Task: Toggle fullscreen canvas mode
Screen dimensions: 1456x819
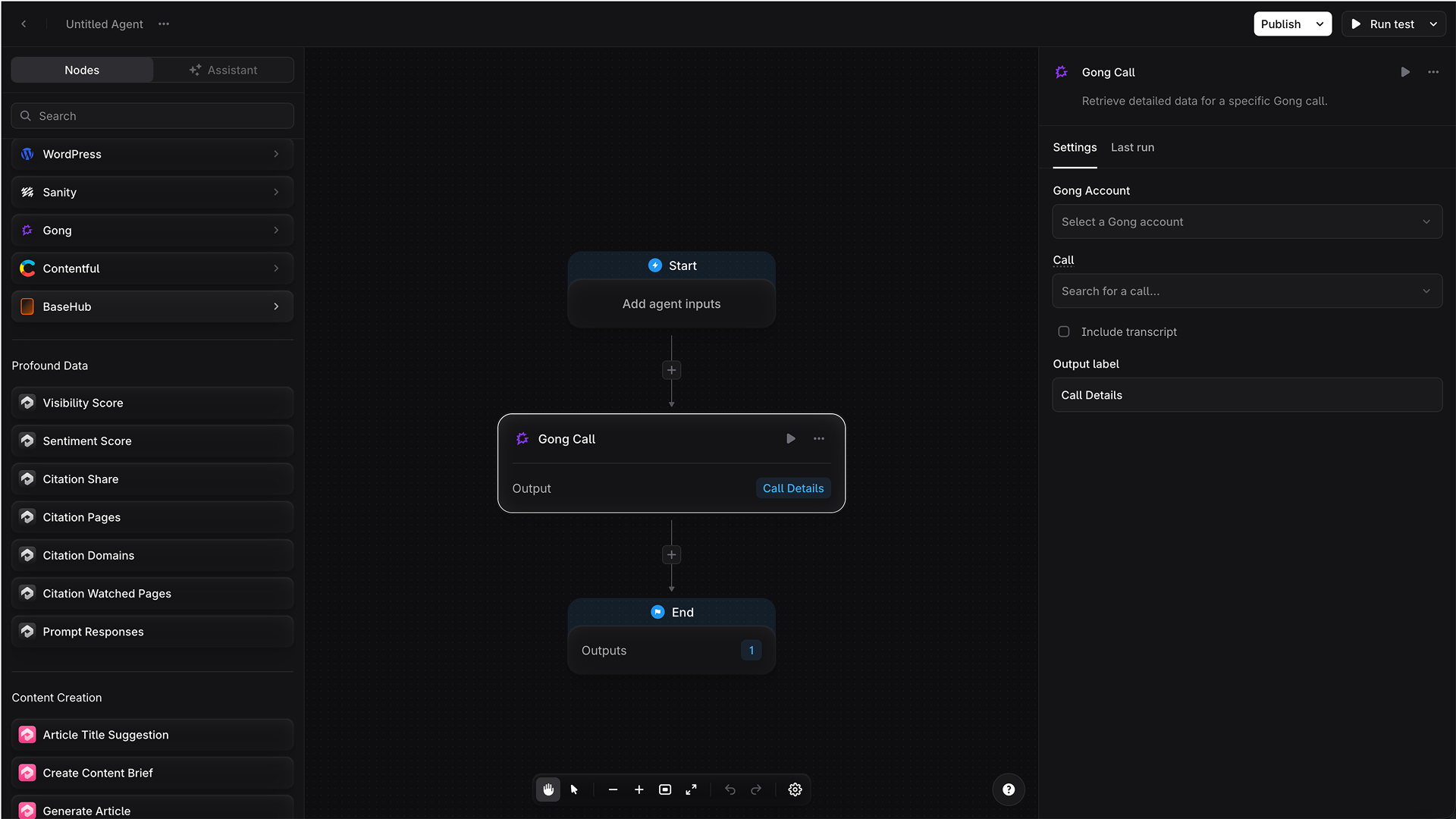Action: (x=691, y=789)
